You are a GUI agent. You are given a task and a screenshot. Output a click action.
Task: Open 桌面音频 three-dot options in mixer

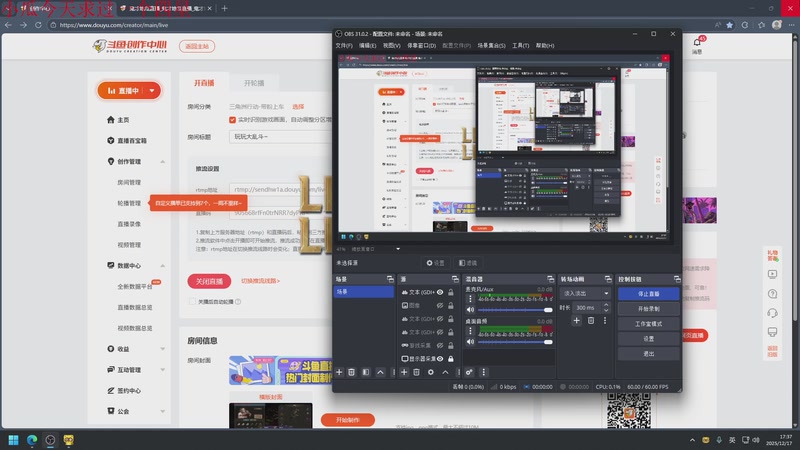click(x=470, y=331)
